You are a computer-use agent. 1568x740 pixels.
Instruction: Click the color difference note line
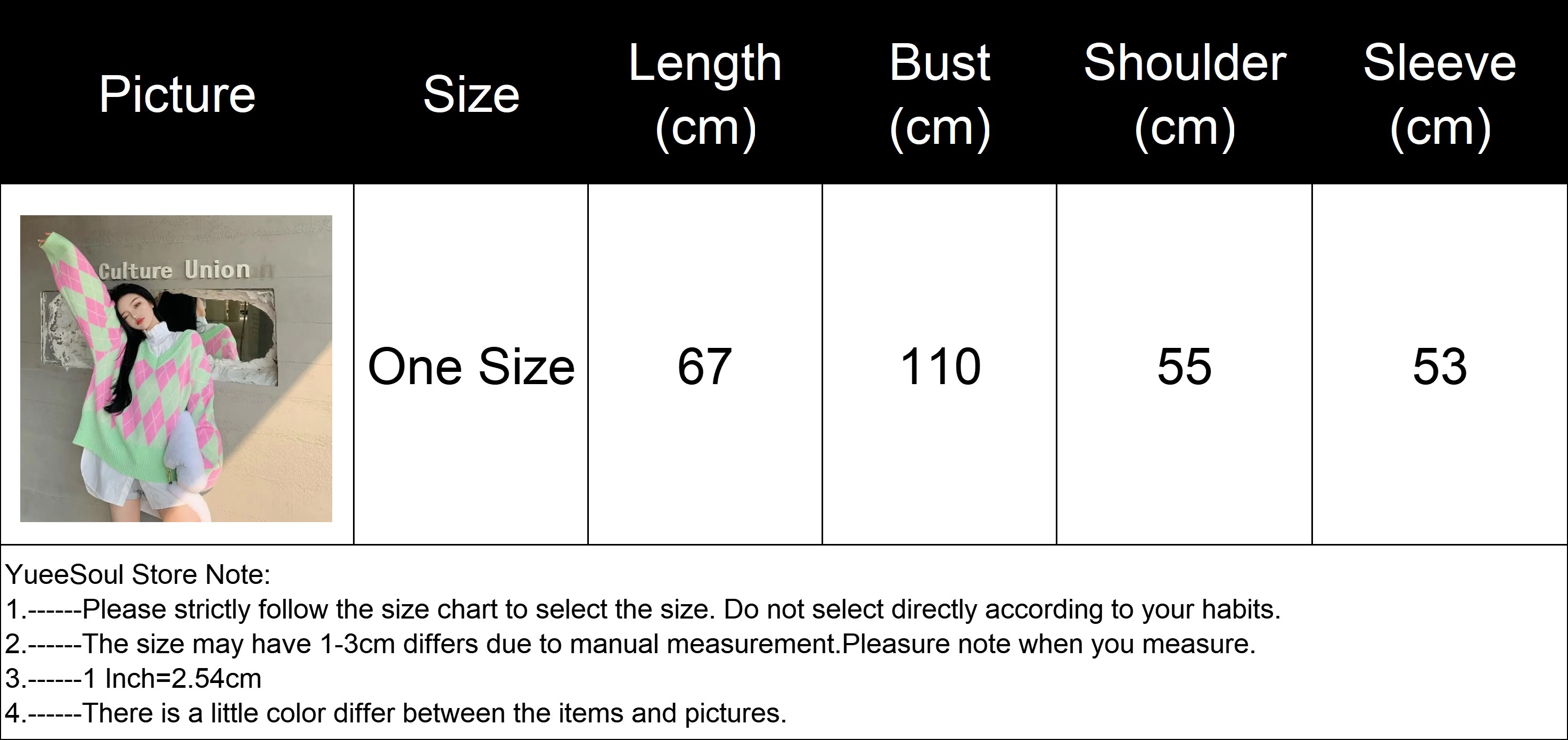[x=396, y=713]
